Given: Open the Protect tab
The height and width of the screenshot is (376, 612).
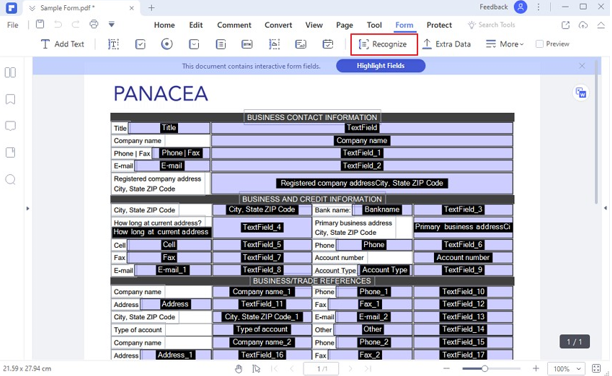Looking at the screenshot, I should [439, 25].
